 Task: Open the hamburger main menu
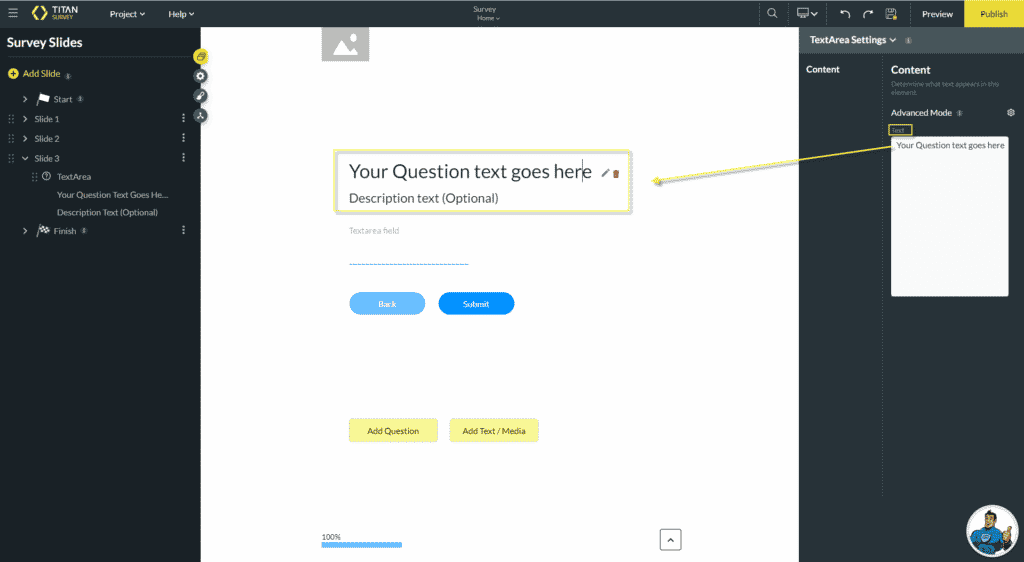click(13, 13)
